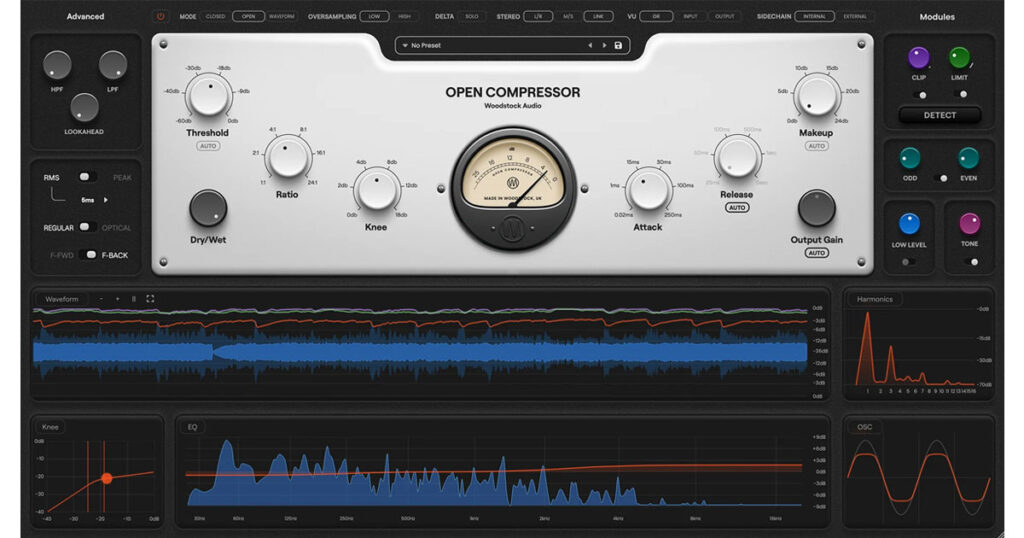Select Closed mode
This screenshot has width=1024, height=538.
pos(216,16)
